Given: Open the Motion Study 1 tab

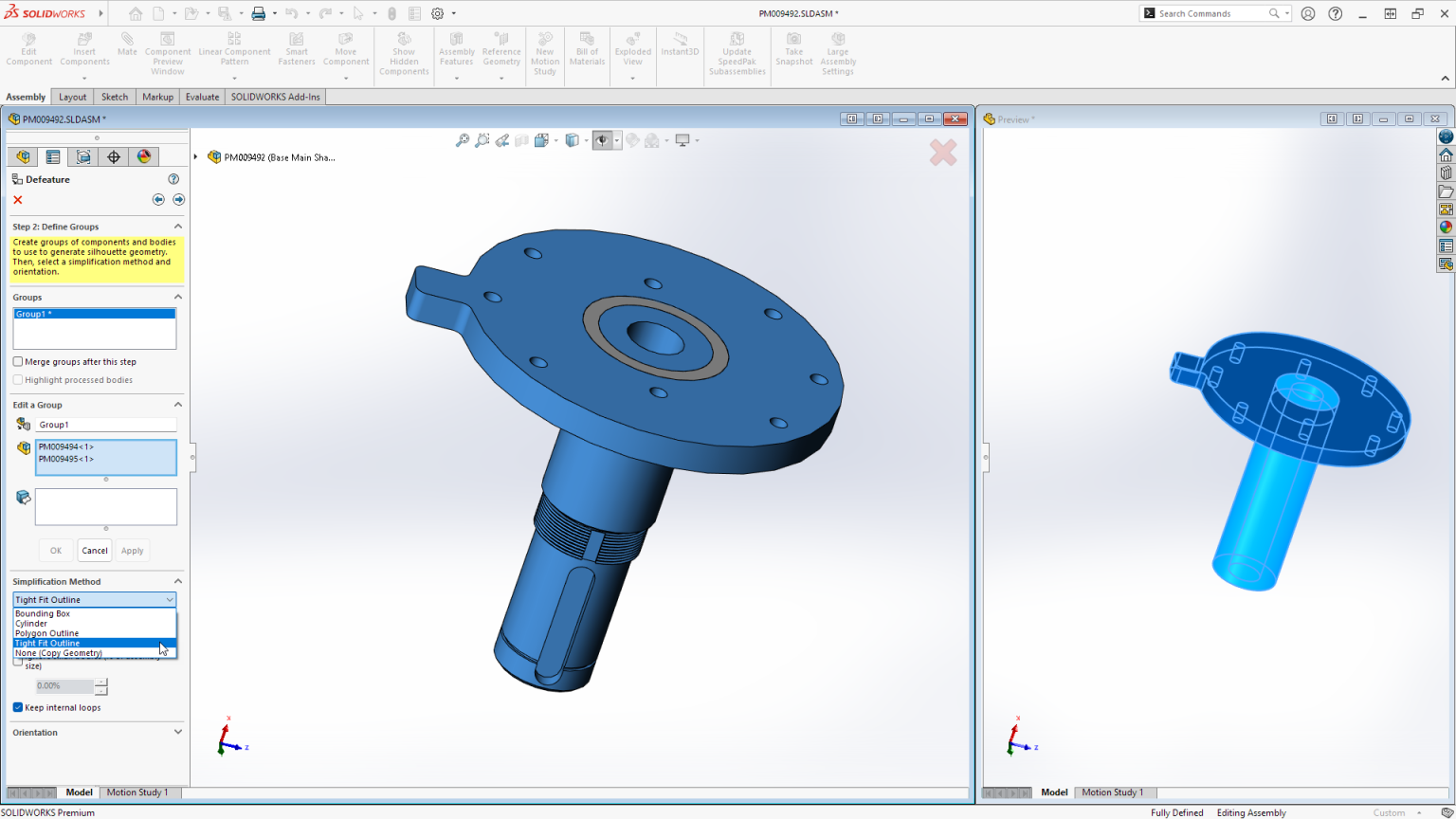Looking at the screenshot, I should click(138, 792).
